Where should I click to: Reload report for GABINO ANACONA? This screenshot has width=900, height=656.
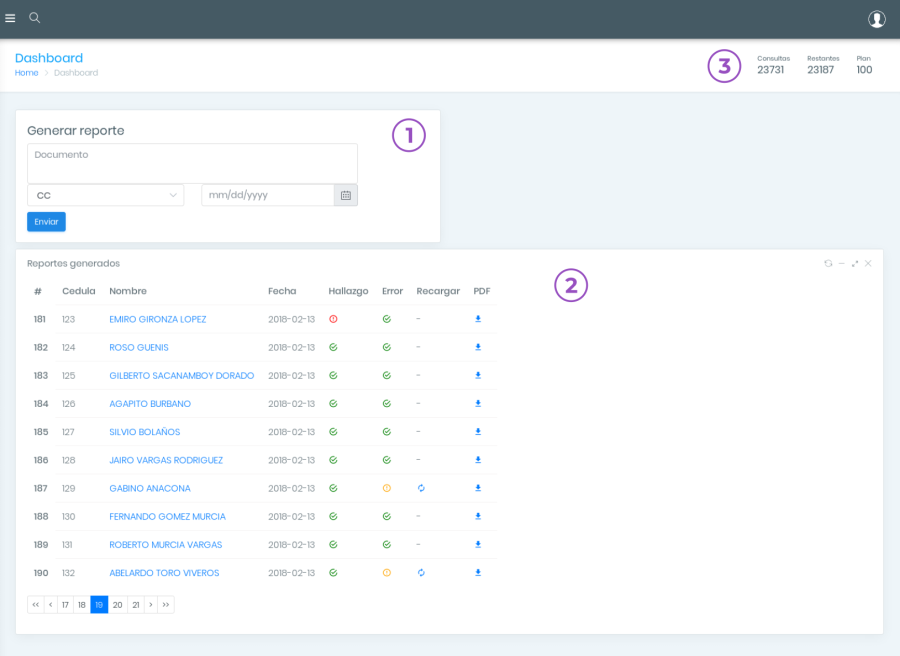[x=421, y=488]
